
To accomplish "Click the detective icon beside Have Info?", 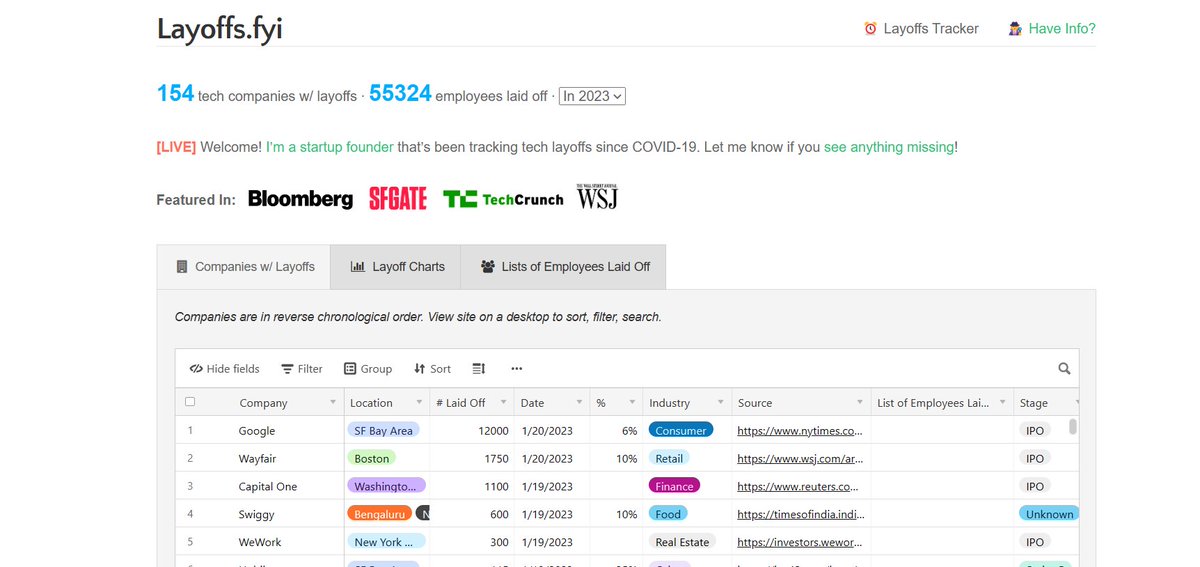I will (x=1015, y=28).
